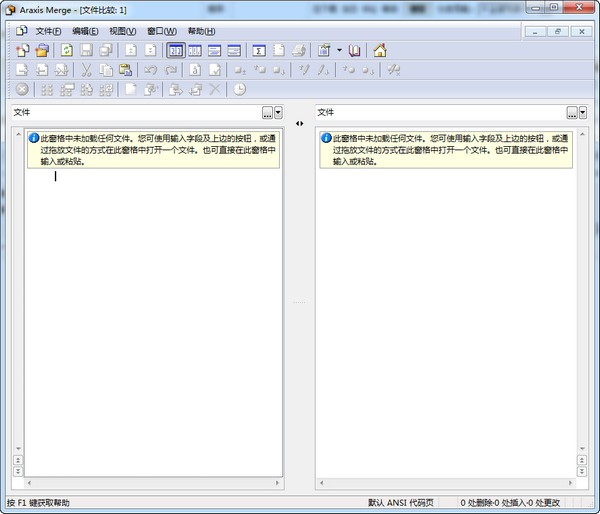Click the right pane file path field
Screen dimensions: 600x514
coord(440,113)
